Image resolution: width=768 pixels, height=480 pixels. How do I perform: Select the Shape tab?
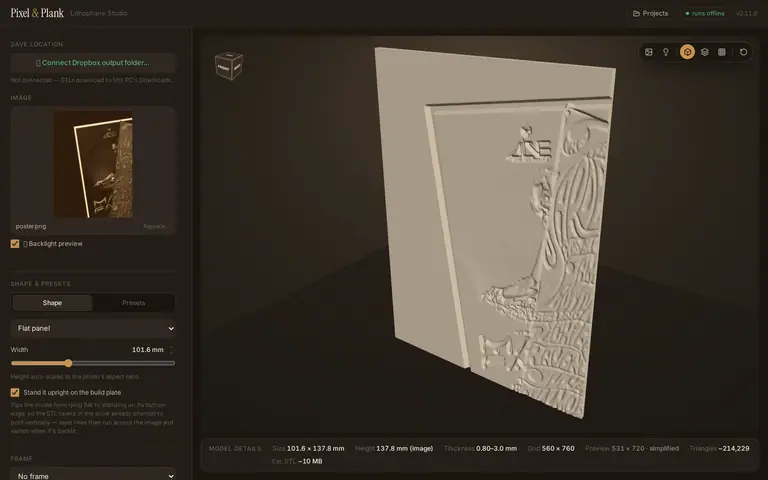pyautogui.click(x=52, y=303)
